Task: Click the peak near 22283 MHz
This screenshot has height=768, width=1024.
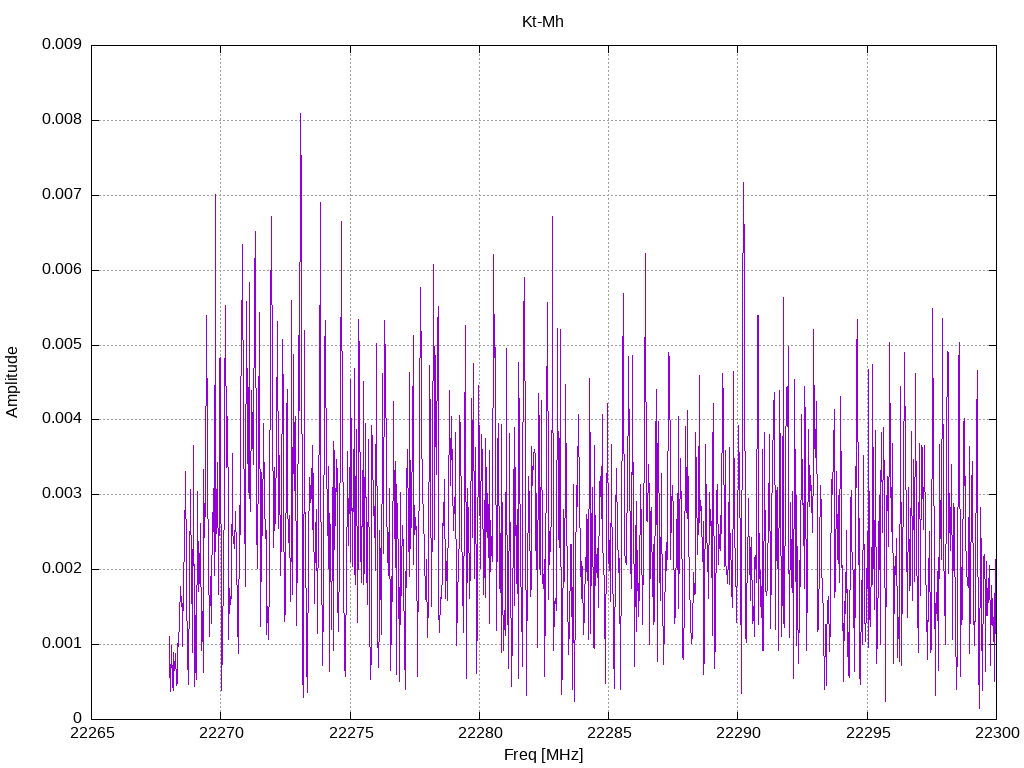Action: (552, 217)
